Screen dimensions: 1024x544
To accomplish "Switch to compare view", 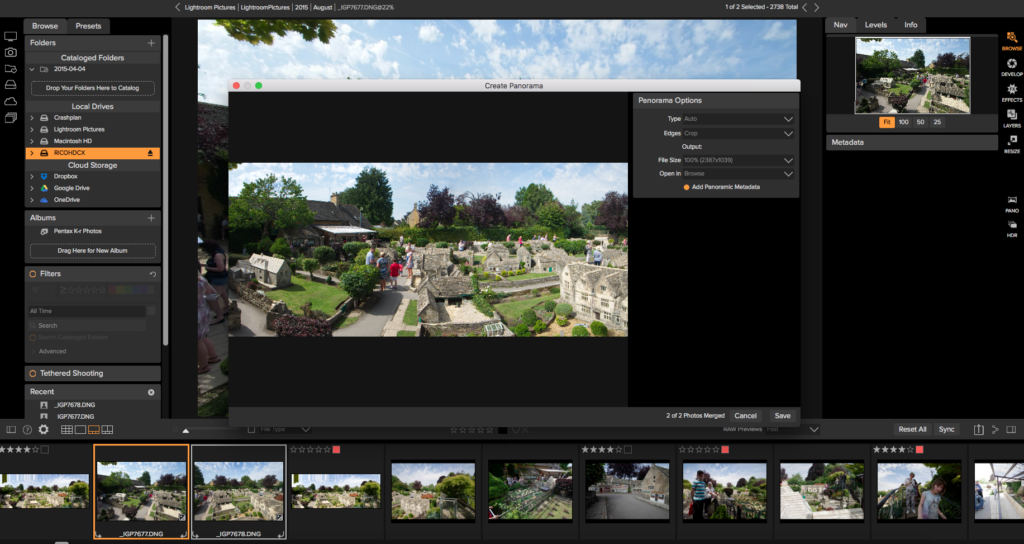I will click(108, 430).
